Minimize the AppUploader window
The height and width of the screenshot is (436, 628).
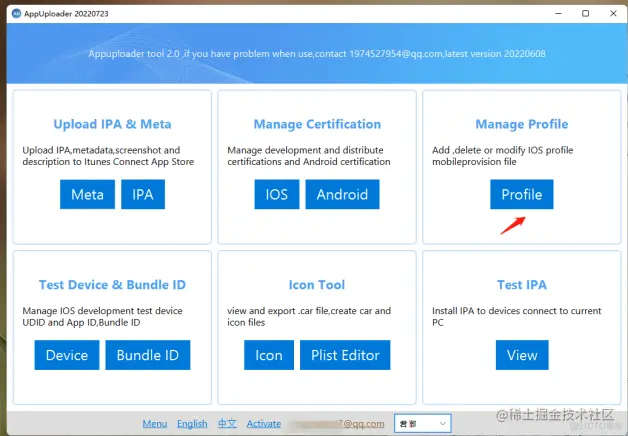559,14
